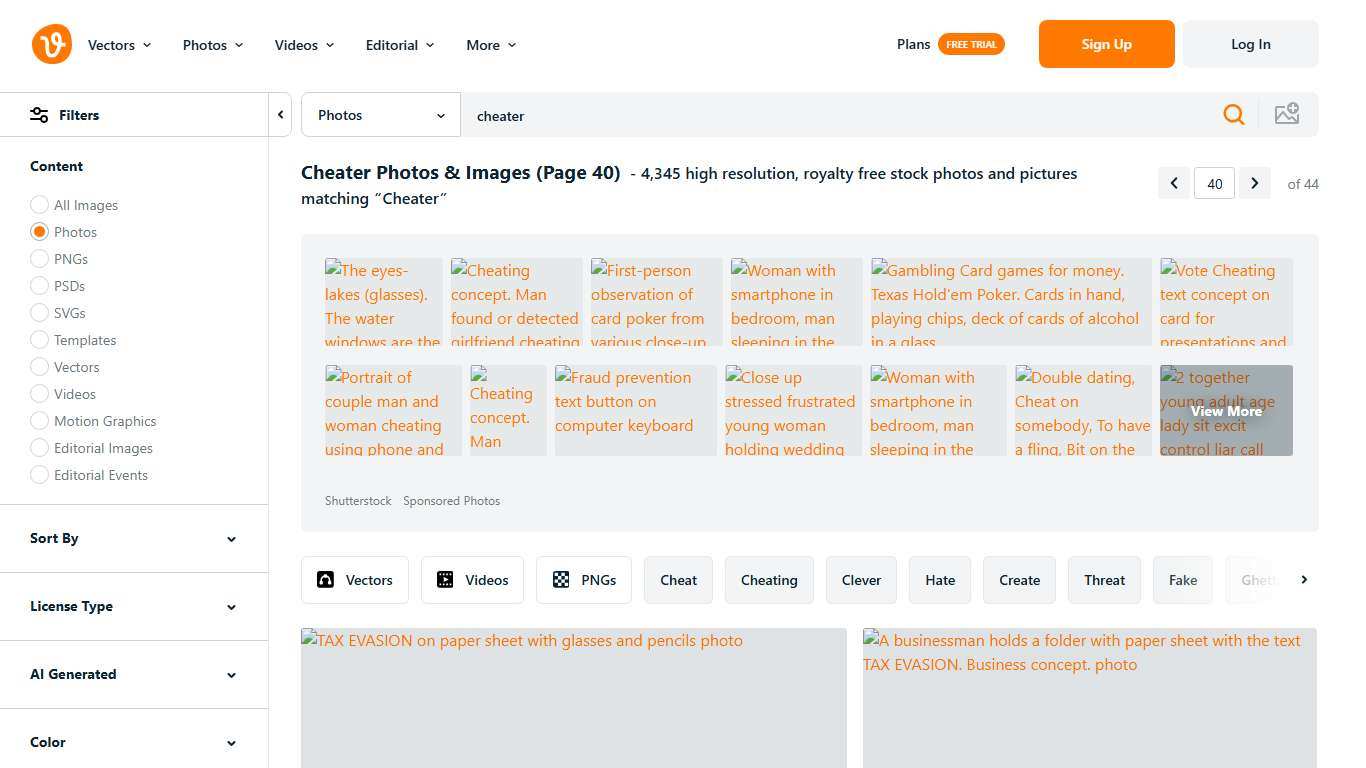
Task: Select the SVGs radio button
Action: click(x=40, y=313)
